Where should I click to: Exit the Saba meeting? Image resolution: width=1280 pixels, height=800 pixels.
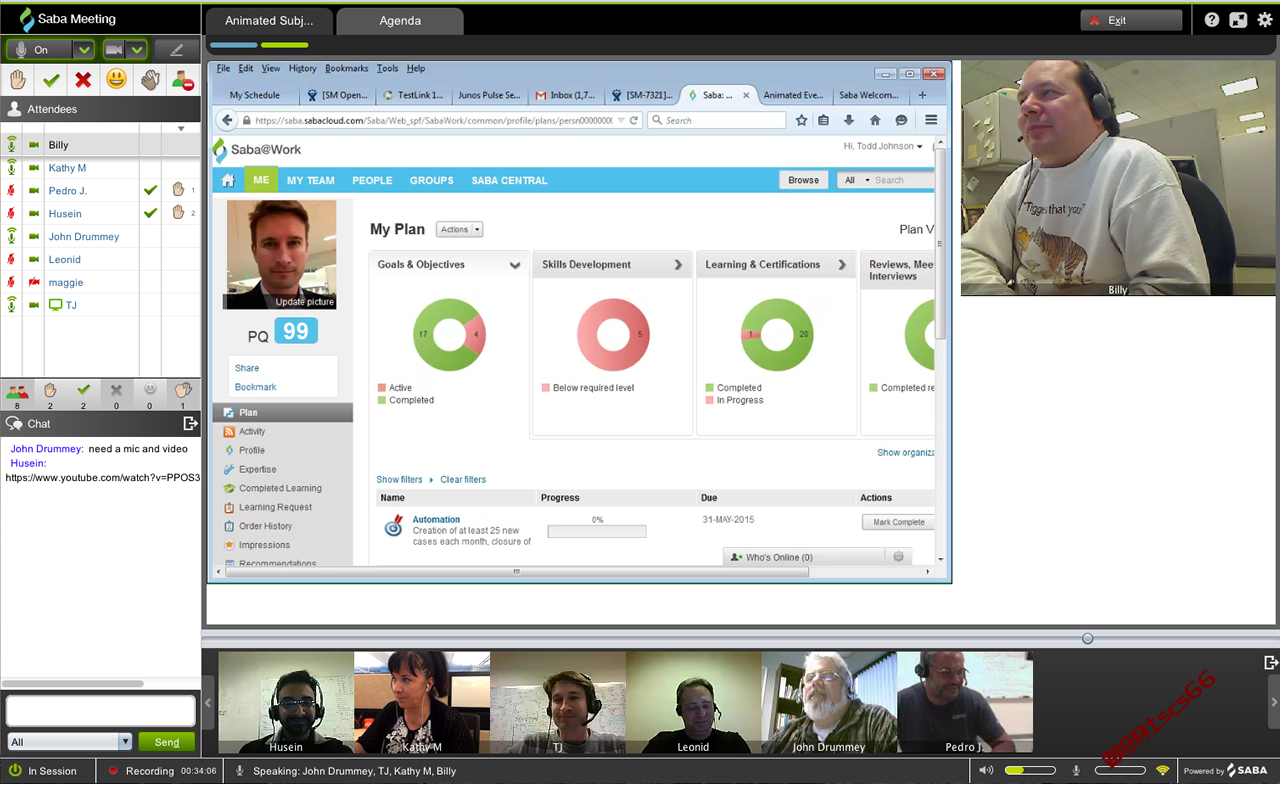pyautogui.click(x=1131, y=20)
